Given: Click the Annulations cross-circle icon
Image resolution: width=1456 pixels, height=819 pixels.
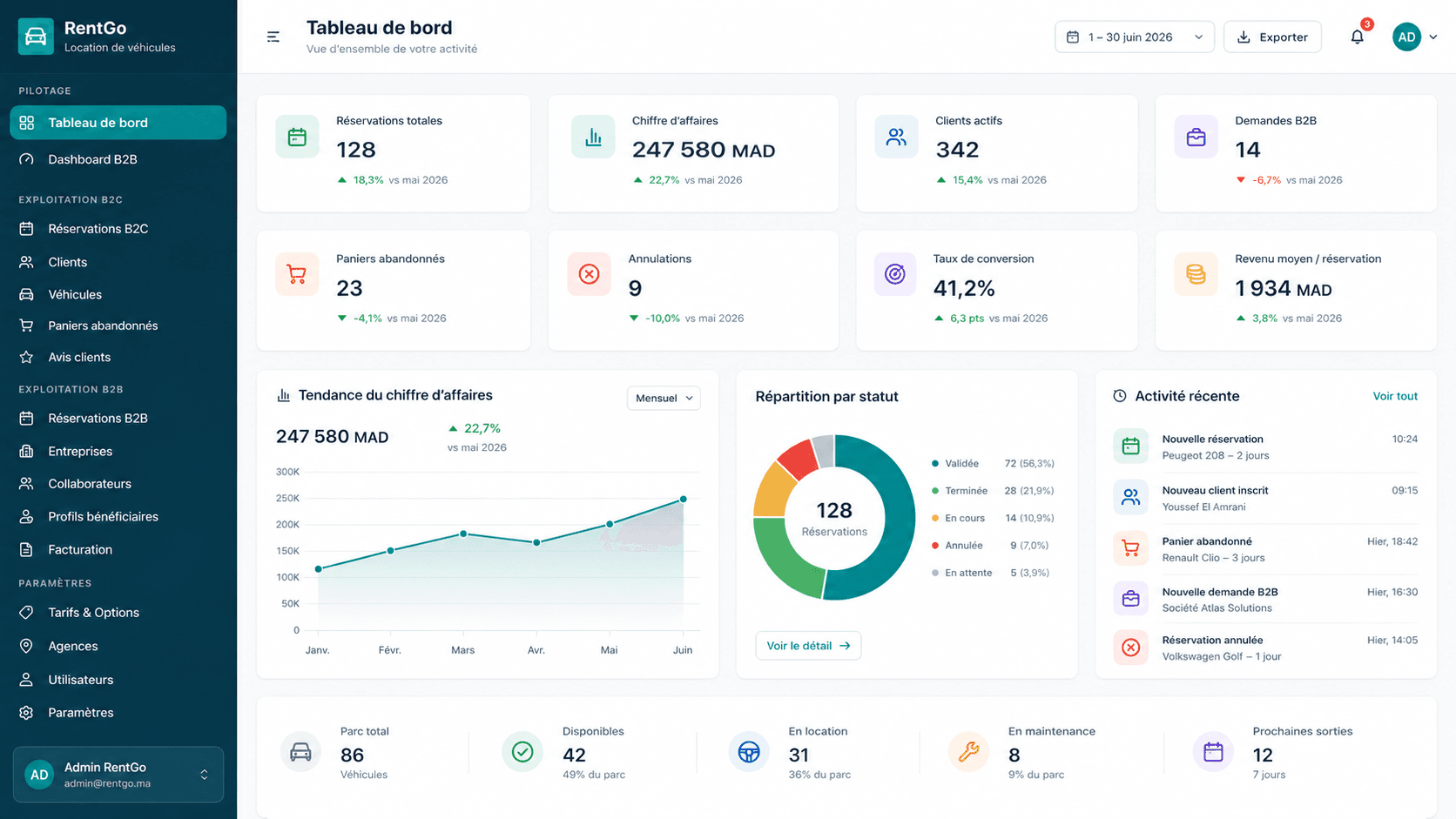Looking at the screenshot, I should [590, 274].
